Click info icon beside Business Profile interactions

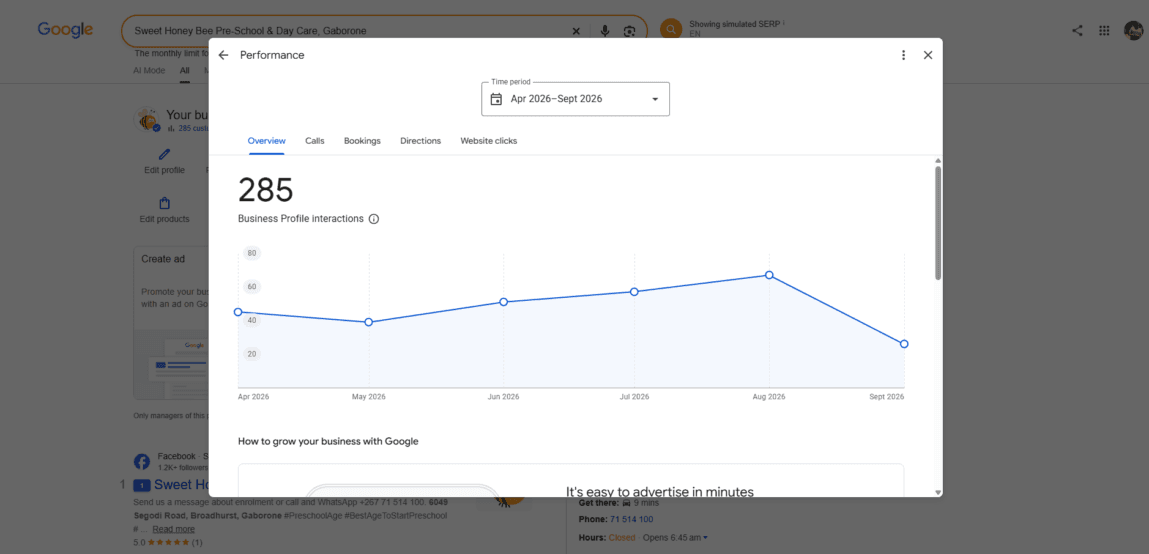(374, 218)
